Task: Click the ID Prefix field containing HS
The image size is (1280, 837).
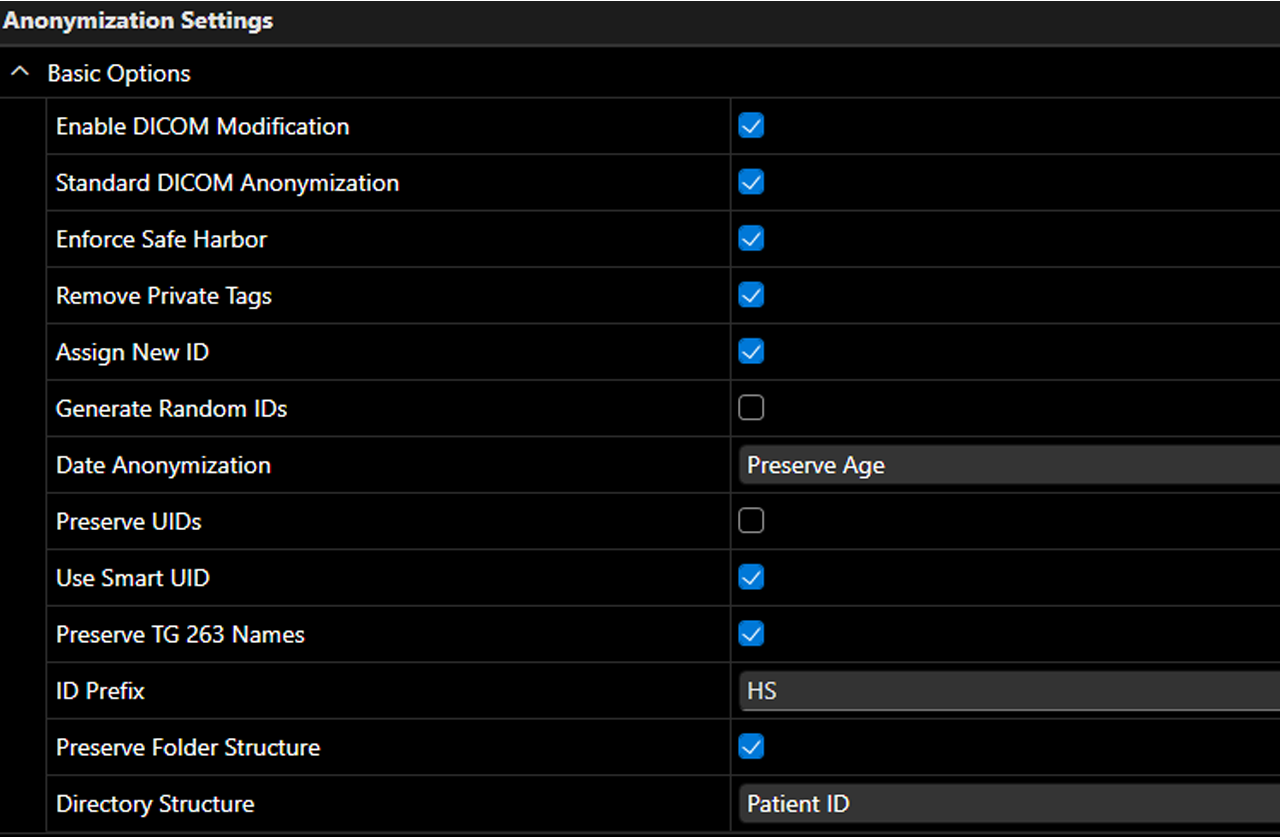Action: tap(1008, 692)
